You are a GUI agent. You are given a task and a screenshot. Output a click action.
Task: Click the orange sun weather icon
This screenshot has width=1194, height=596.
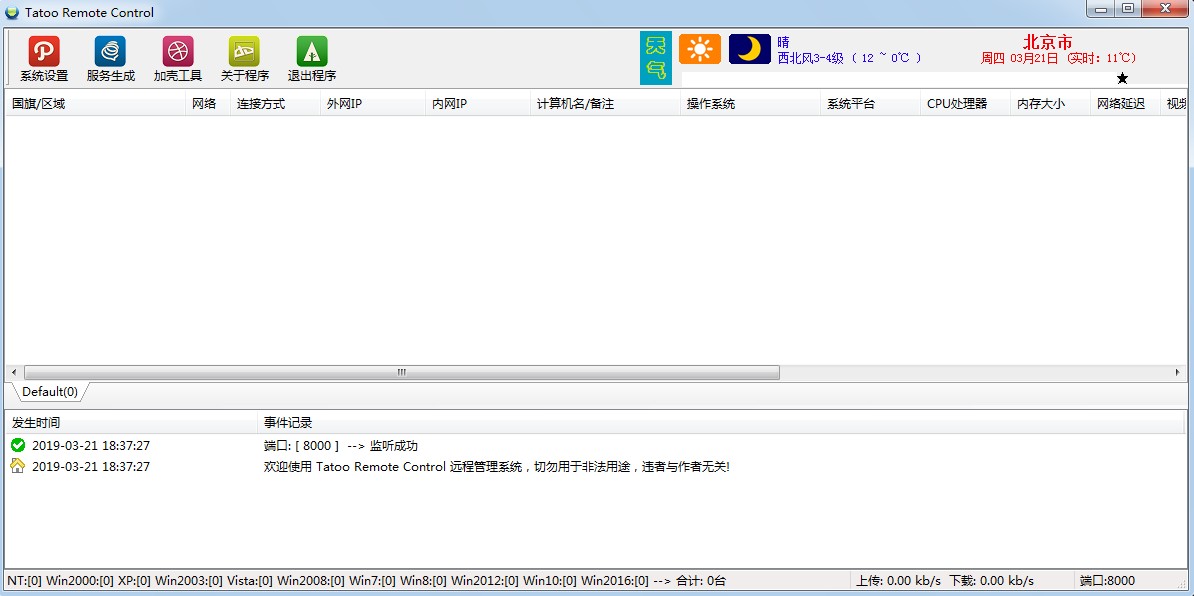(x=700, y=49)
